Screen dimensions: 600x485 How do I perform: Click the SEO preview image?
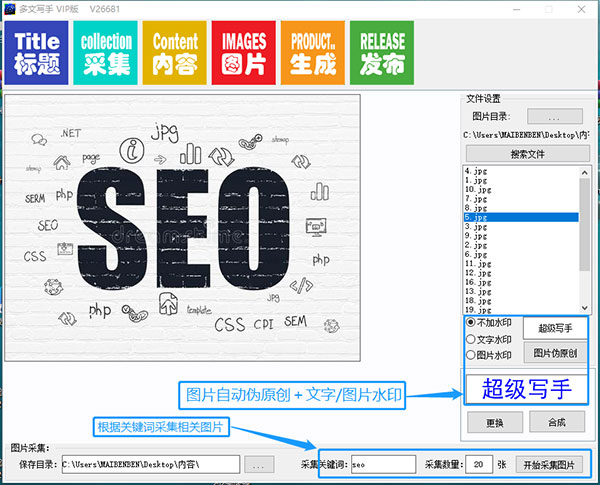point(183,228)
